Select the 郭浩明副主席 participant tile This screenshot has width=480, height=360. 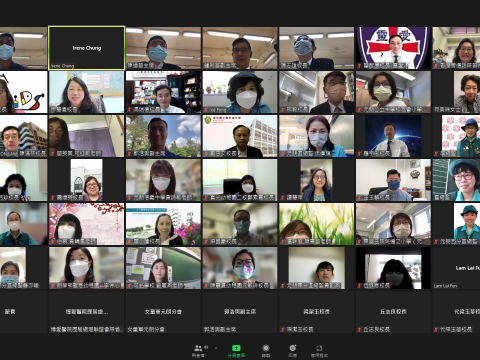(x=240, y=312)
